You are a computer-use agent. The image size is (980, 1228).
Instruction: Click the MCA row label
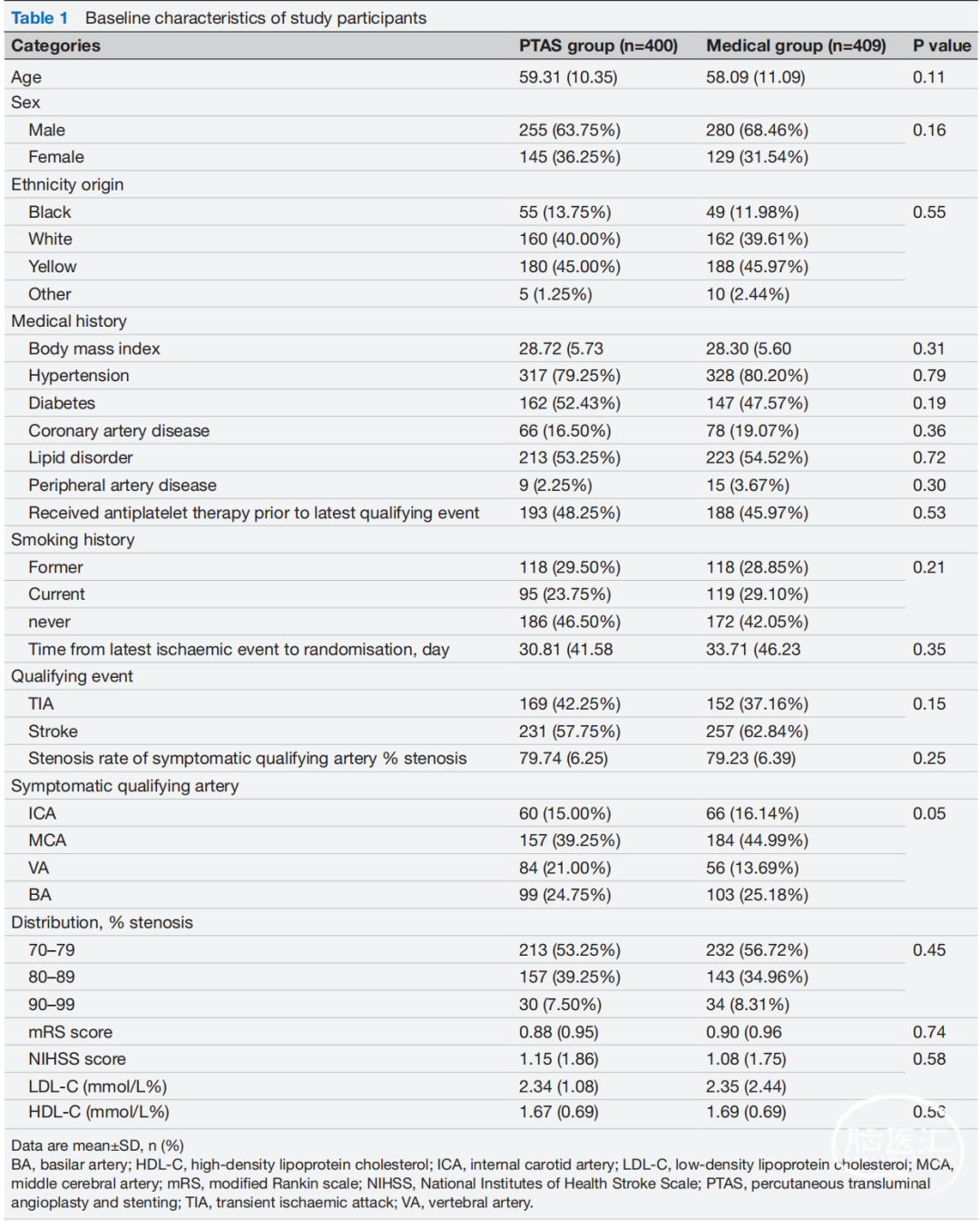47,840
